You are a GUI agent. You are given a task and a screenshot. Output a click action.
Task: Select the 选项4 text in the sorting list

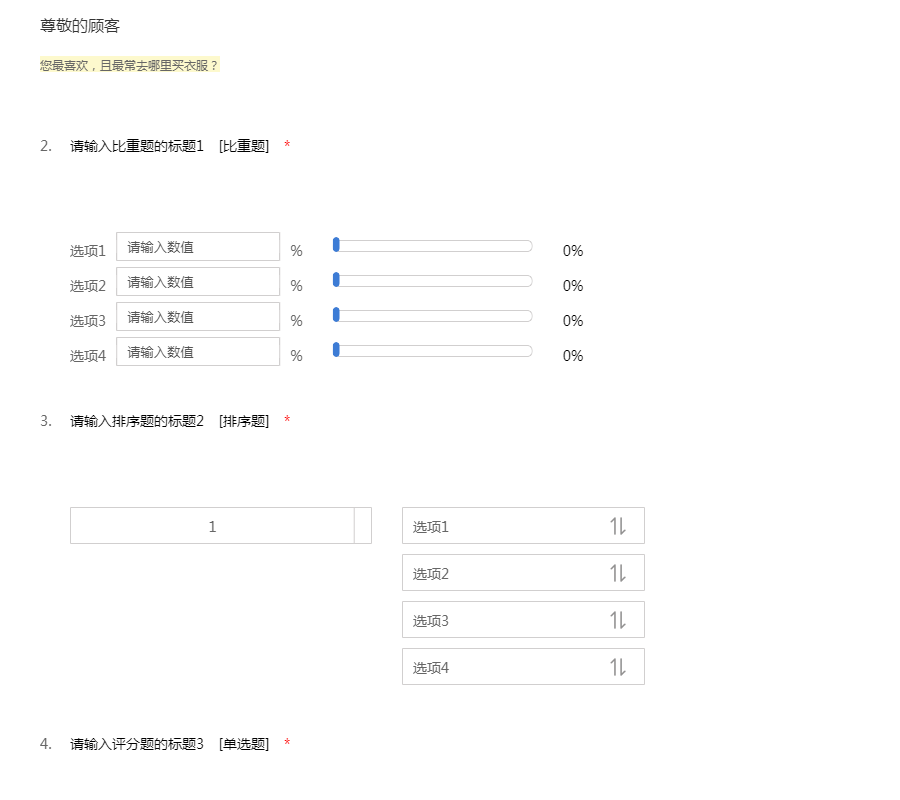(x=431, y=668)
